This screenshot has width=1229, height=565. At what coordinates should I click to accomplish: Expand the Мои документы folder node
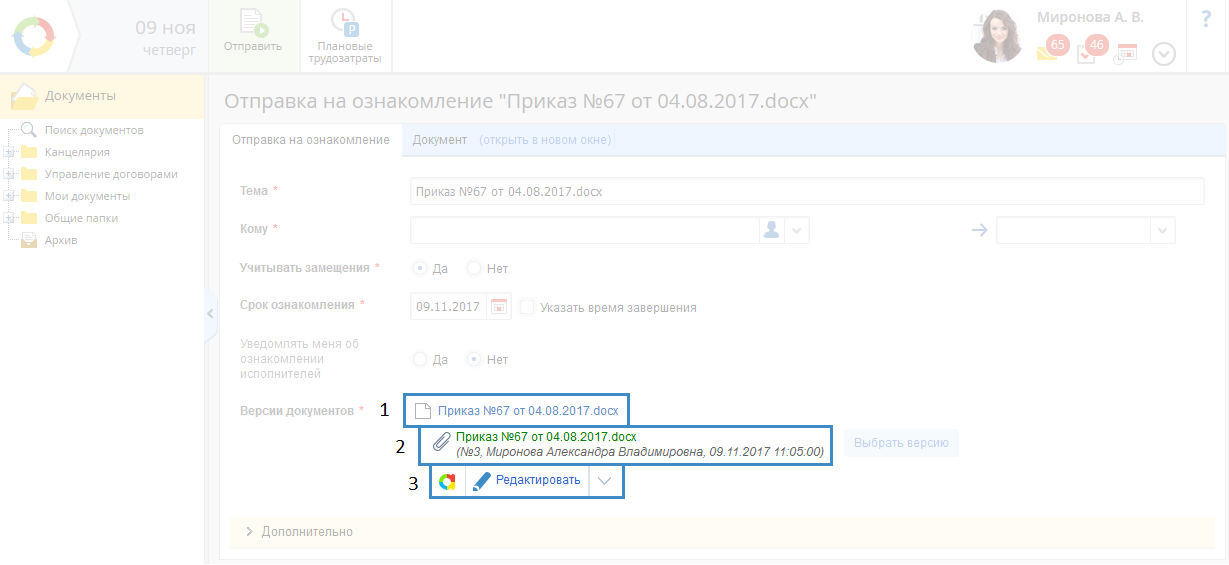(x=9, y=196)
